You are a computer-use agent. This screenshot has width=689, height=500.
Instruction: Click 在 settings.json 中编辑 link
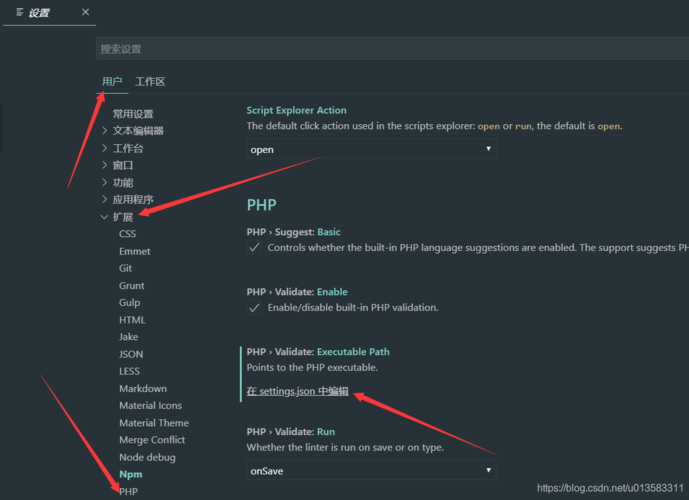tap(297, 391)
